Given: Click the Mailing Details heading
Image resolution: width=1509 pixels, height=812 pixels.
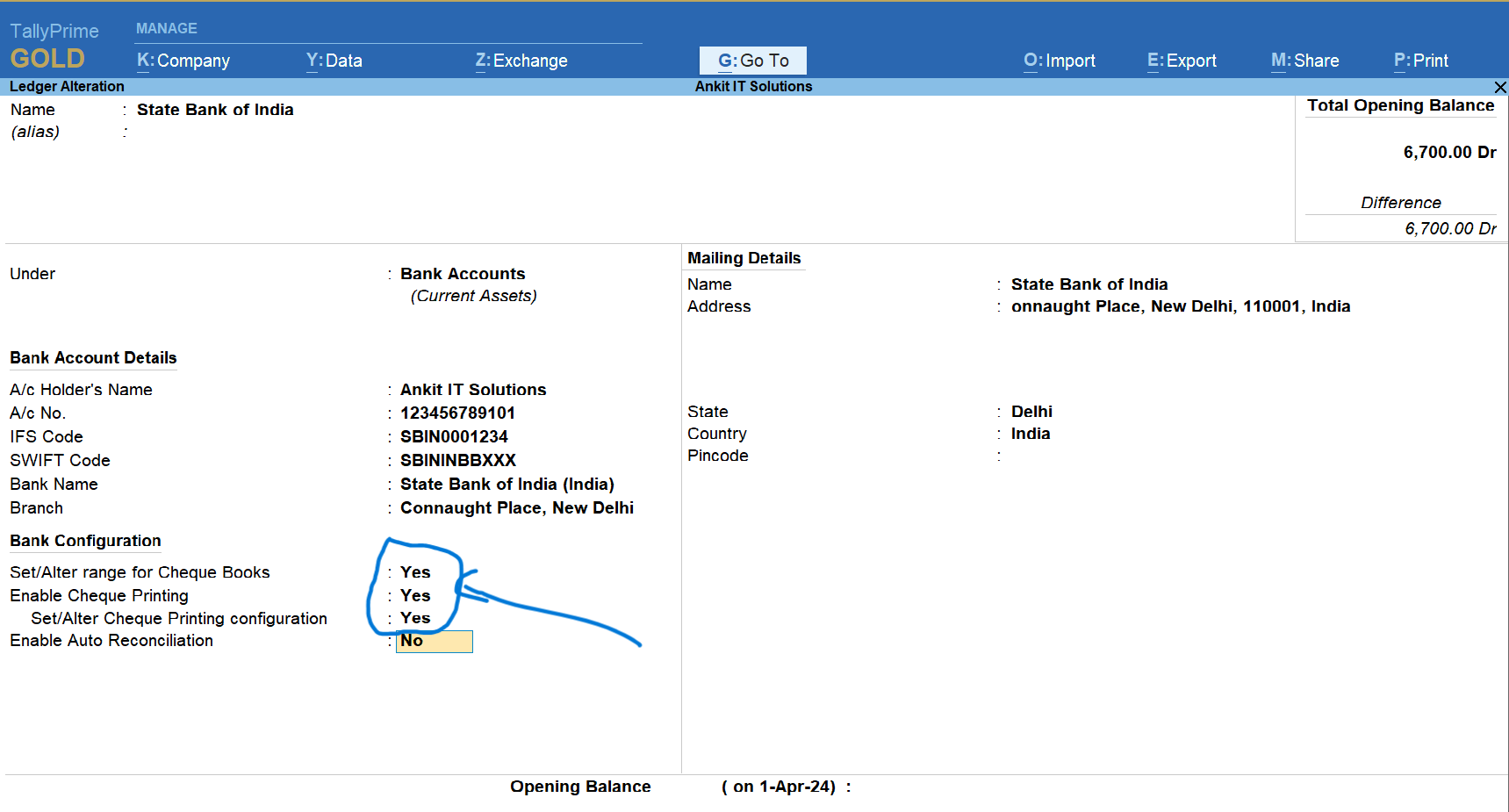Looking at the screenshot, I should (744, 258).
